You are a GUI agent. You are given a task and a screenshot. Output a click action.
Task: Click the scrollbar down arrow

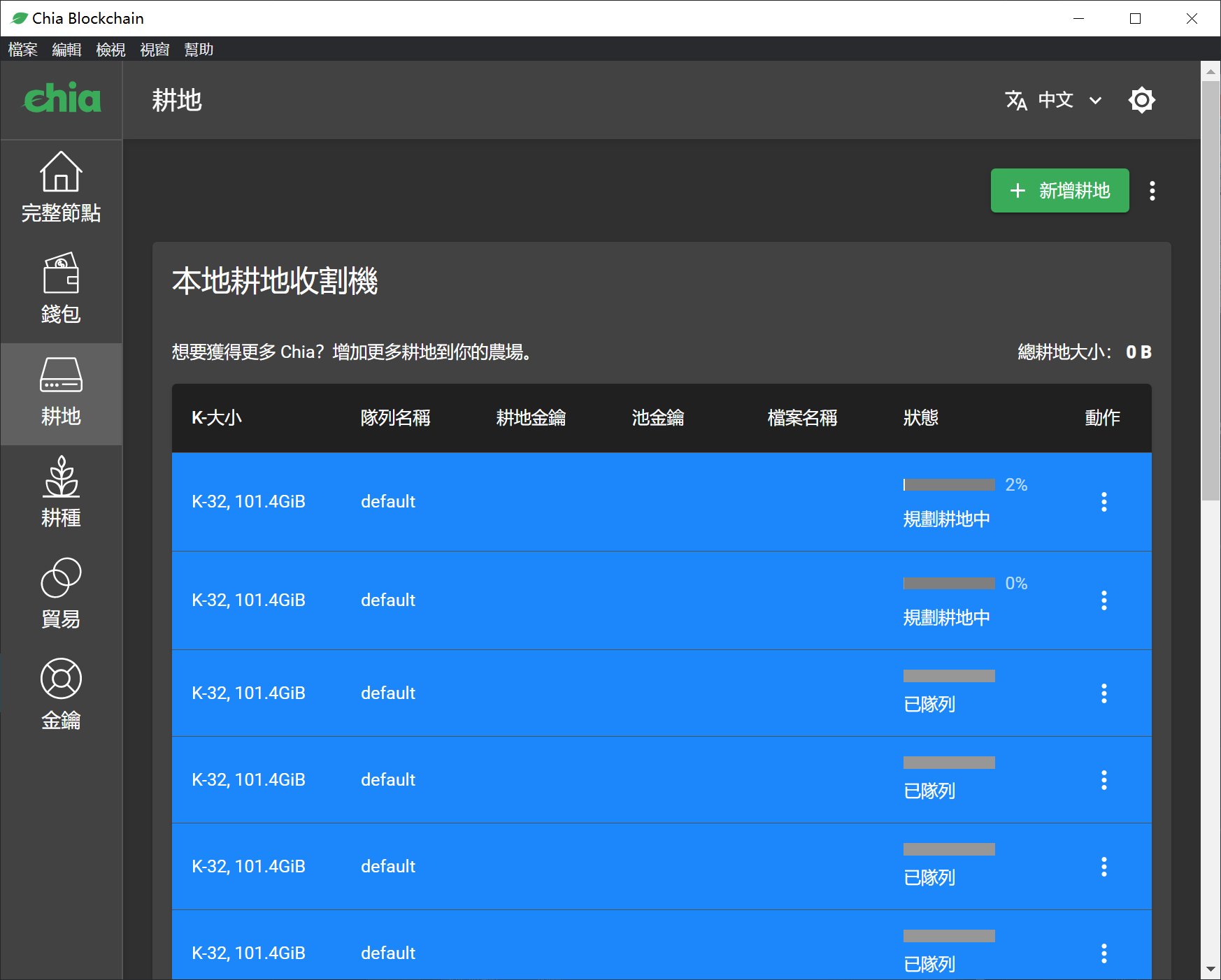tap(1211, 970)
